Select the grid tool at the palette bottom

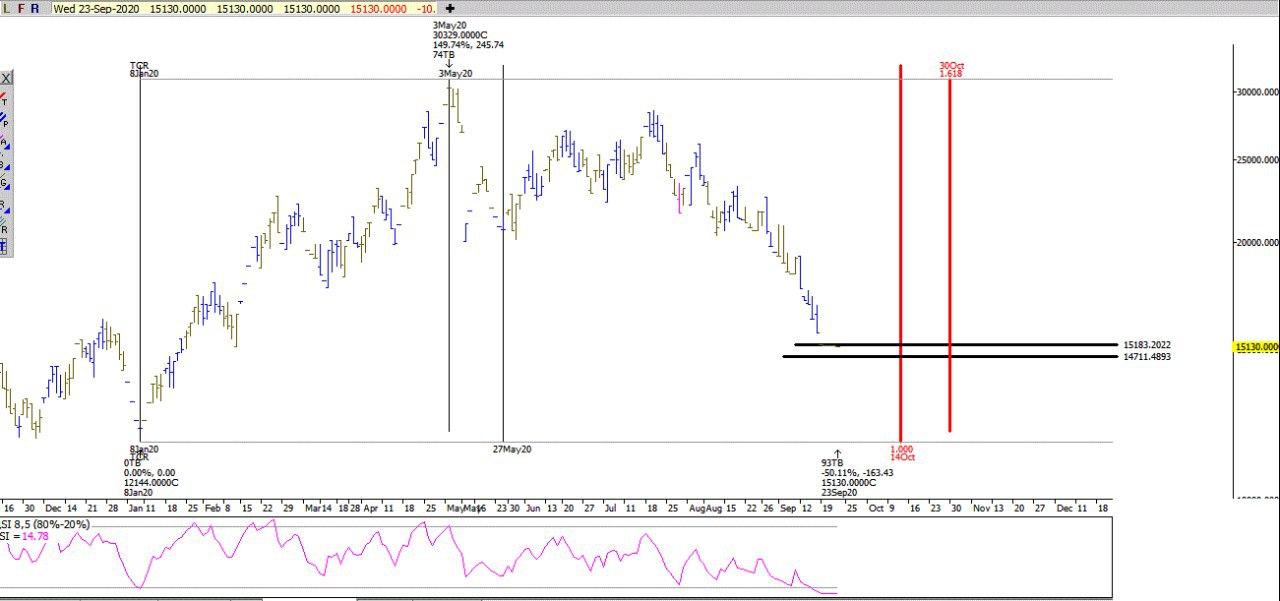tap(3, 246)
